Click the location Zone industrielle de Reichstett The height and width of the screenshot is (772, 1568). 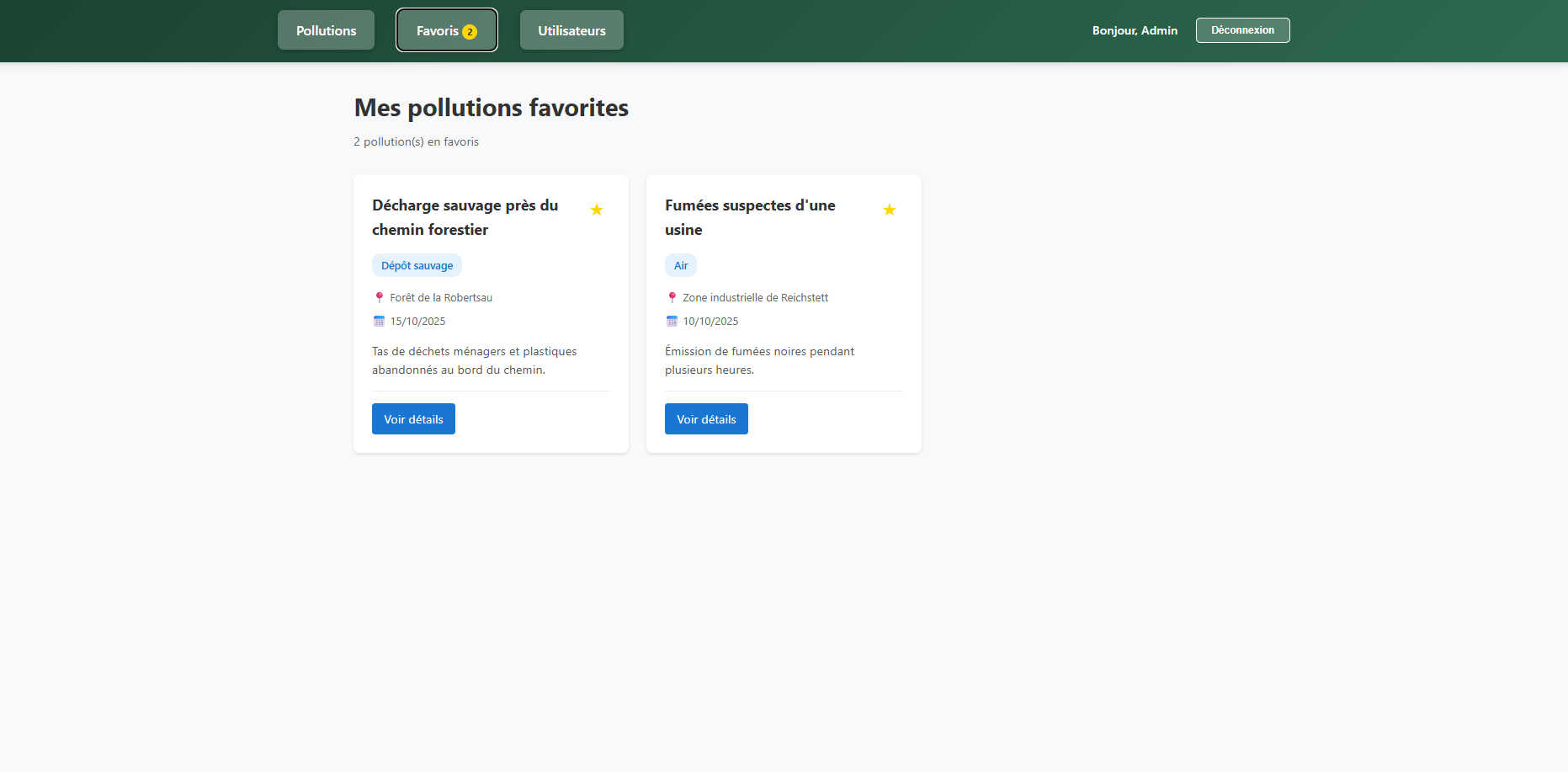point(755,297)
